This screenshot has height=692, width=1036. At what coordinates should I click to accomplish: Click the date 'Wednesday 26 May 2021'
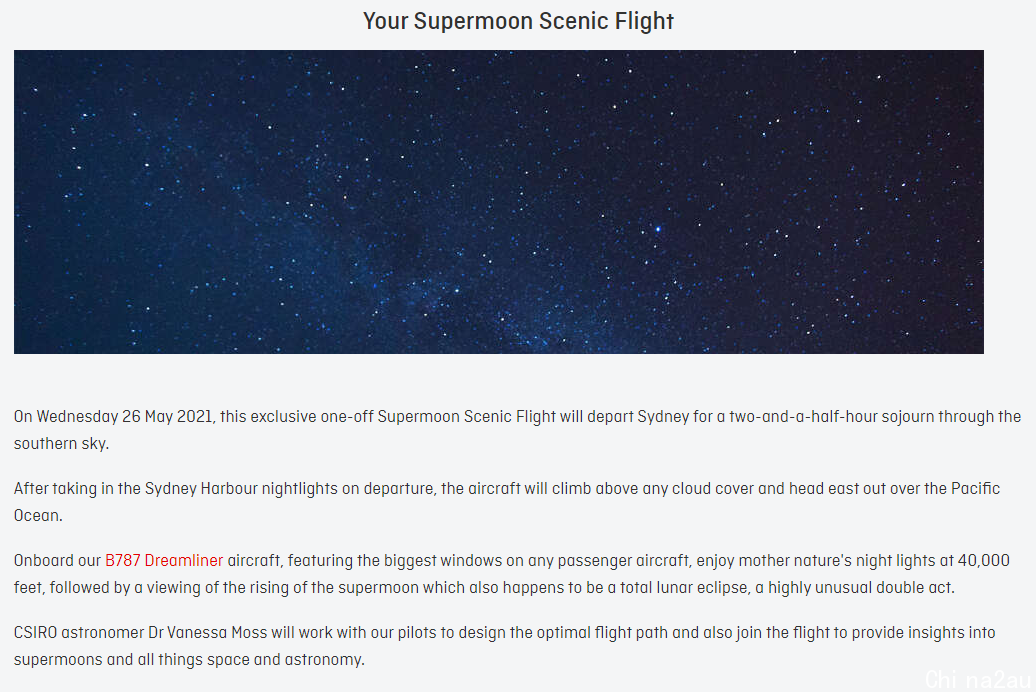coord(124,416)
